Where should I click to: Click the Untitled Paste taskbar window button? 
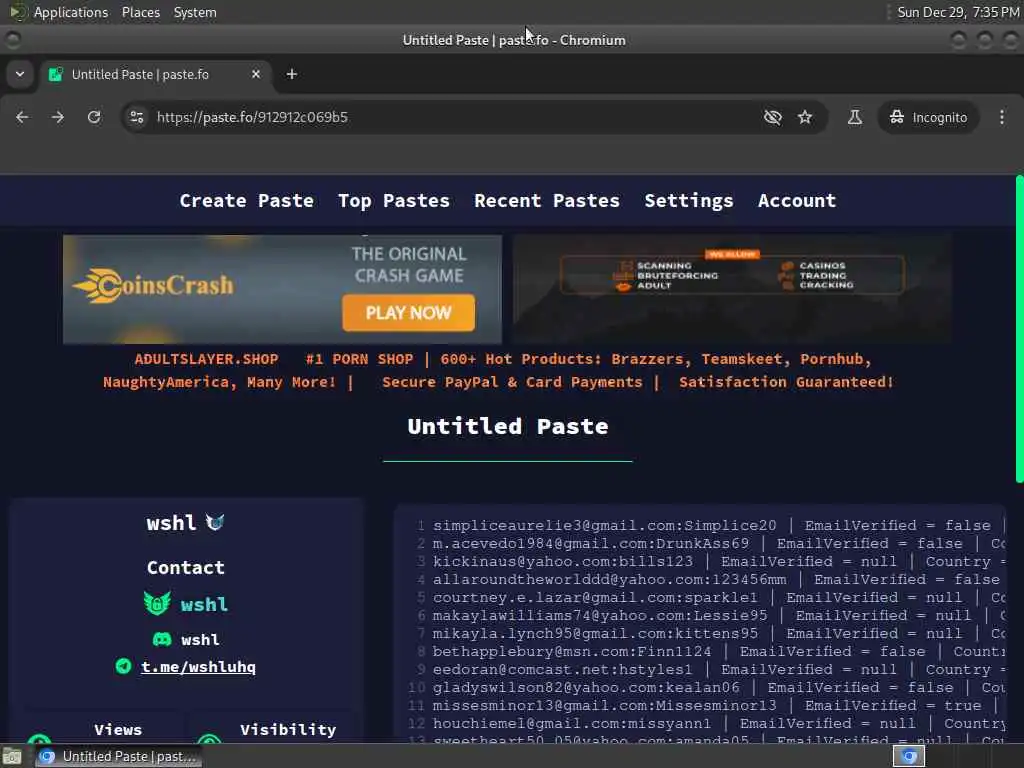click(120, 756)
